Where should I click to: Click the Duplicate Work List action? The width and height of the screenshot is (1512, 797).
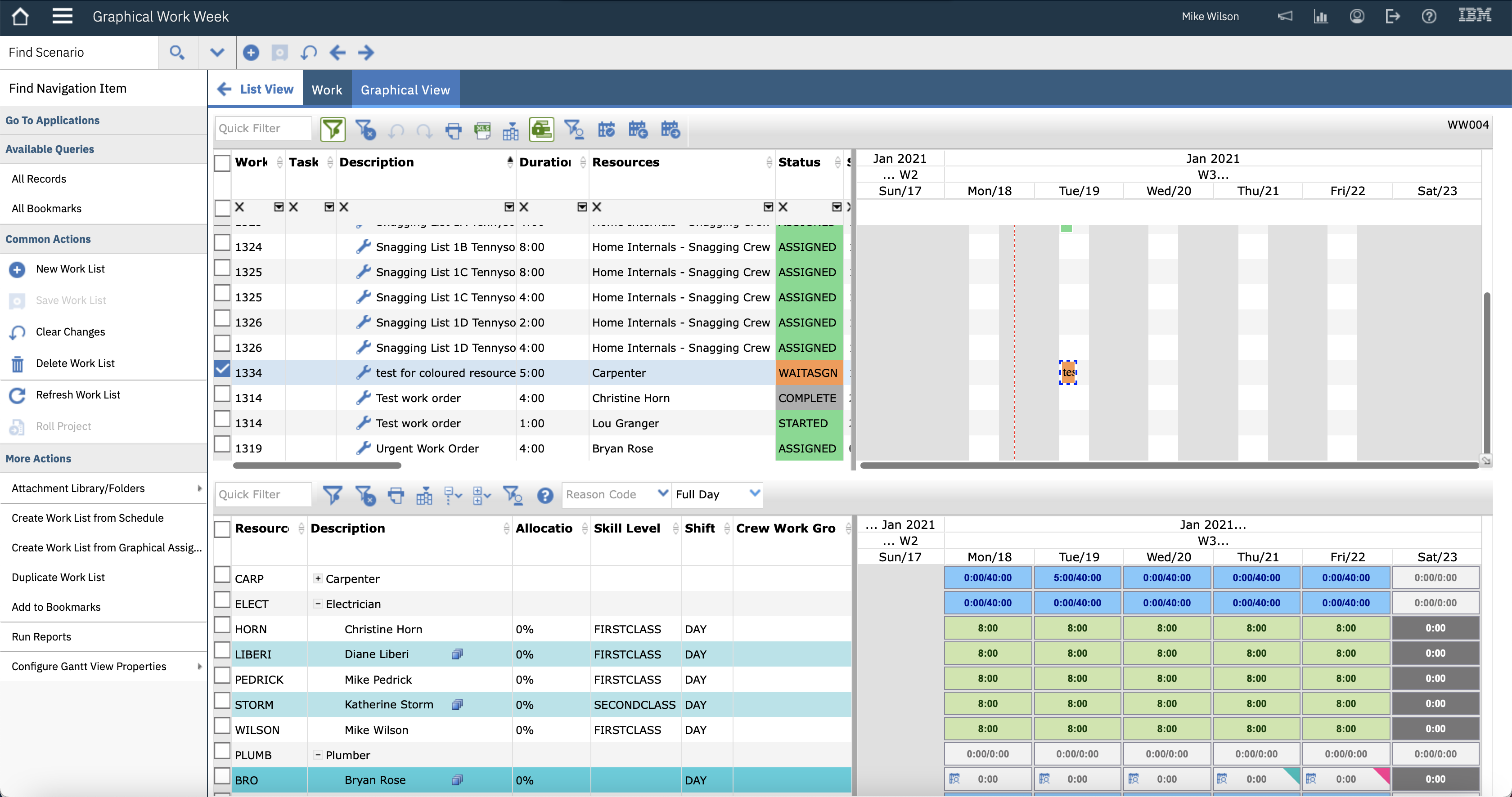(x=58, y=577)
